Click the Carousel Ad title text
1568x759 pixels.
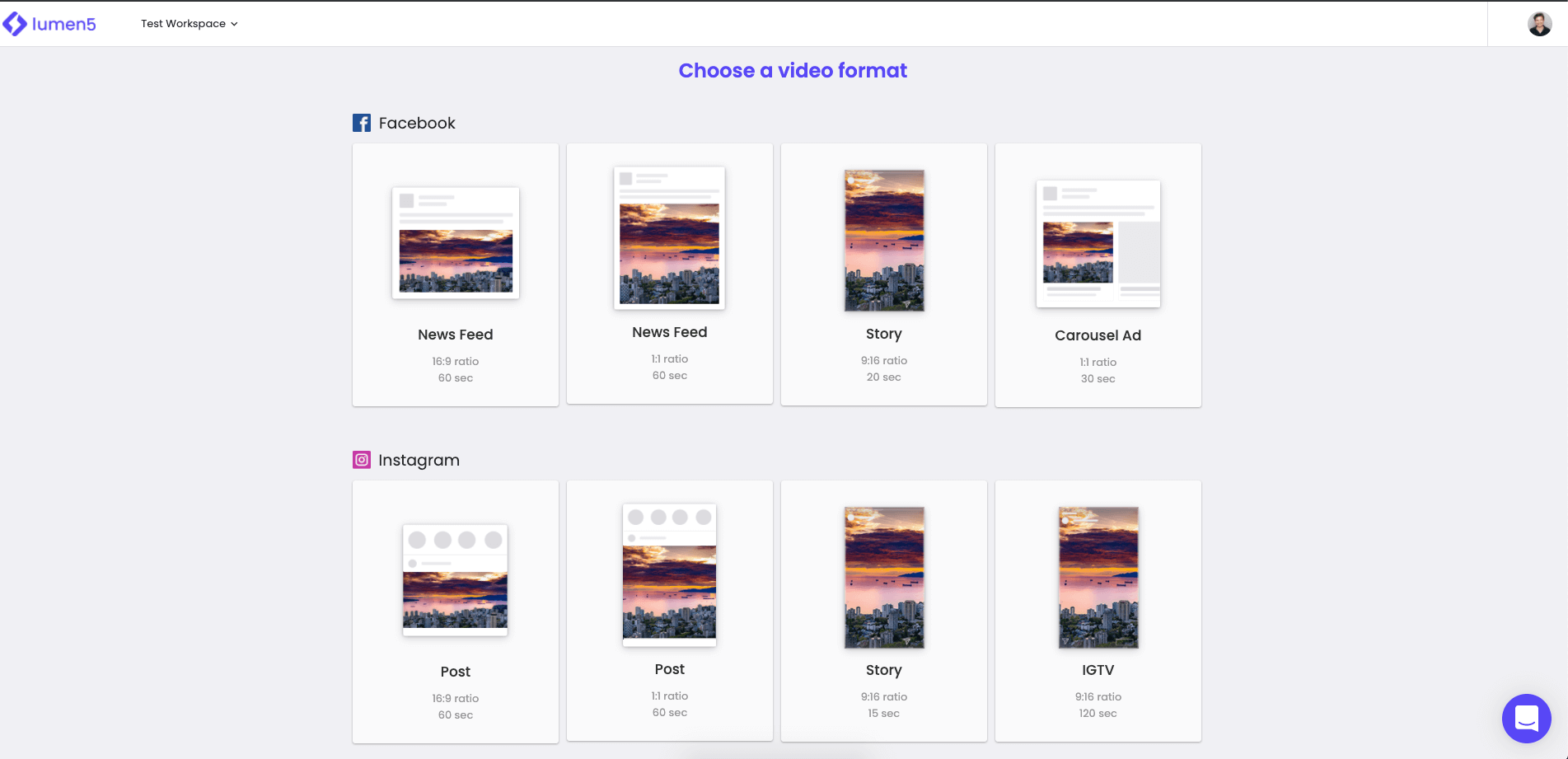click(1098, 335)
